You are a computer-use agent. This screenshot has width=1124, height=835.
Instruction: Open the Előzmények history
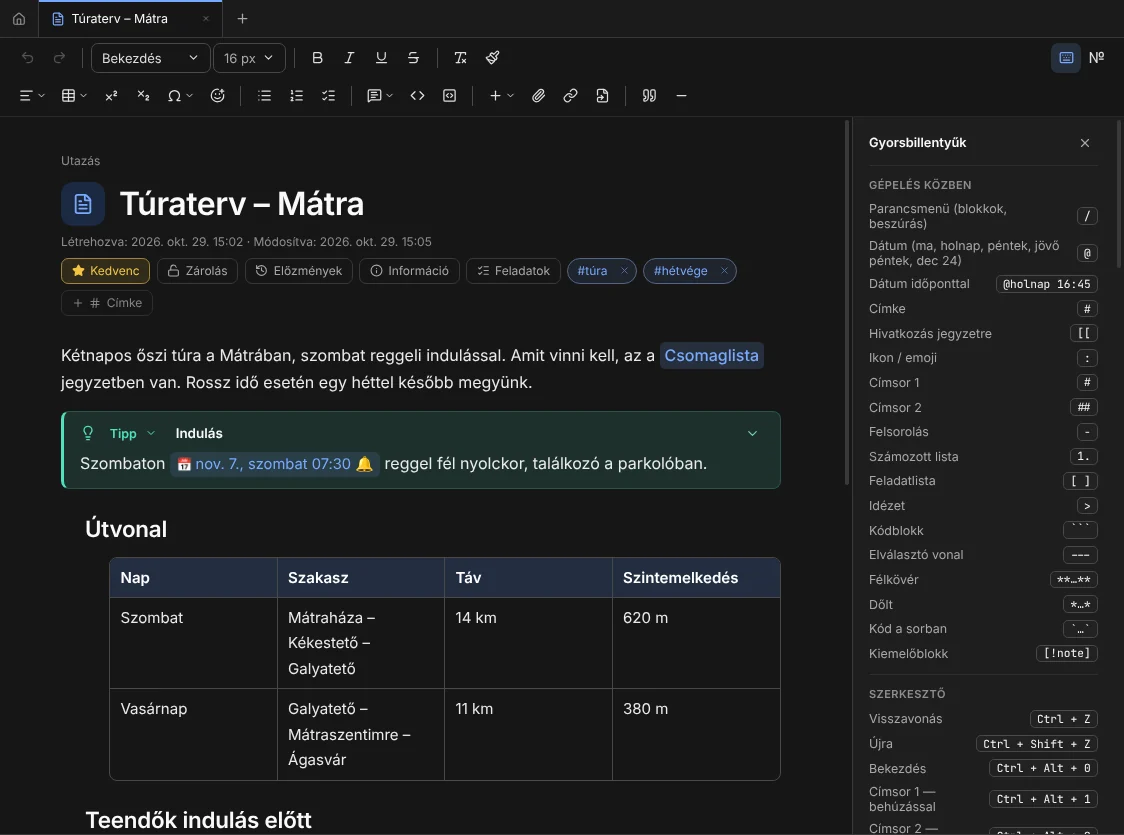(x=299, y=271)
